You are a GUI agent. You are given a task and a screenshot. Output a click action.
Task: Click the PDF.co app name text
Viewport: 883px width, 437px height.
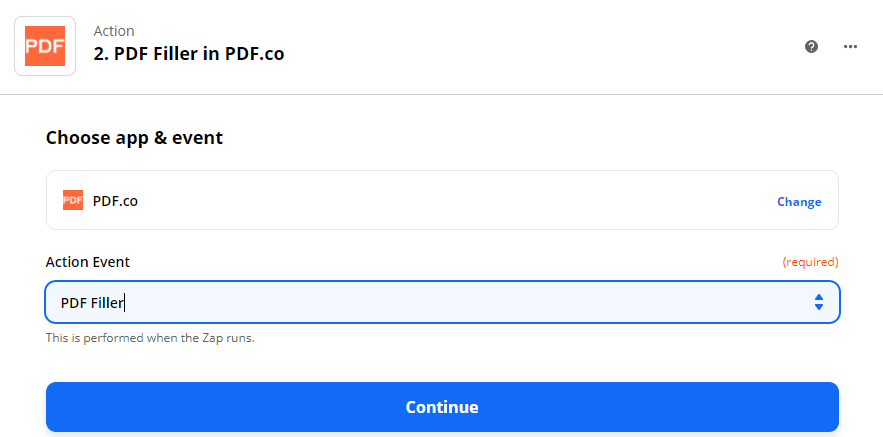[x=115, y=200]
